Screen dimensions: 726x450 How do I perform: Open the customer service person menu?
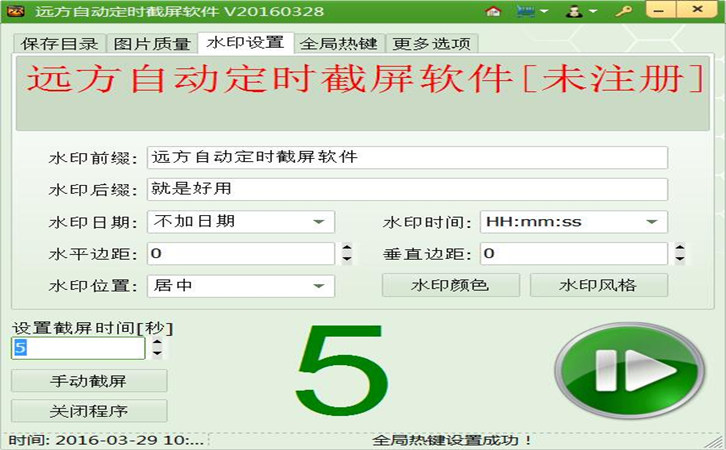(580, 11)
